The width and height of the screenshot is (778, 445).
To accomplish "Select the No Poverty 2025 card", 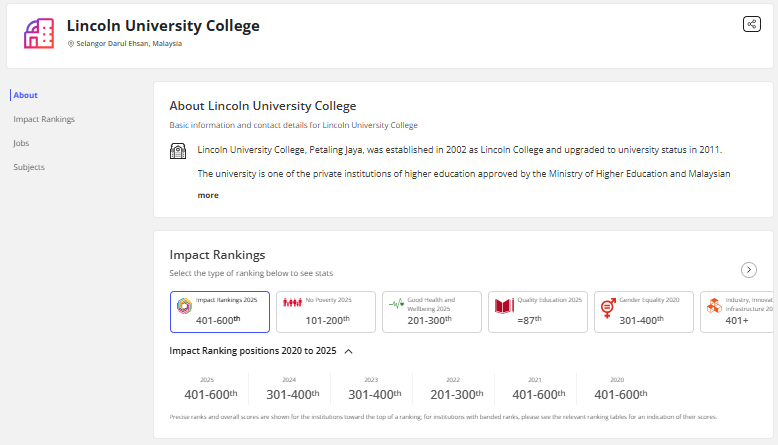I will (x=326, y=312).
